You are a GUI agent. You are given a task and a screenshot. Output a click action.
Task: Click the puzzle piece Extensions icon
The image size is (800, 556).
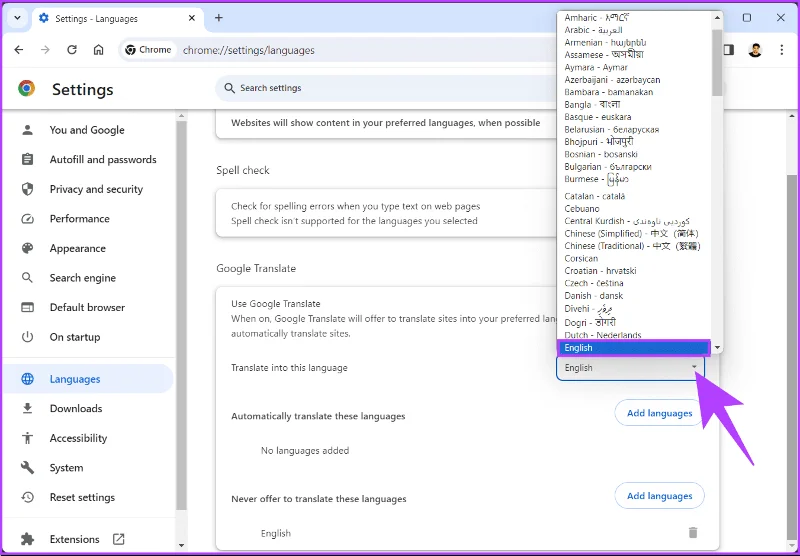pos(28,539)
